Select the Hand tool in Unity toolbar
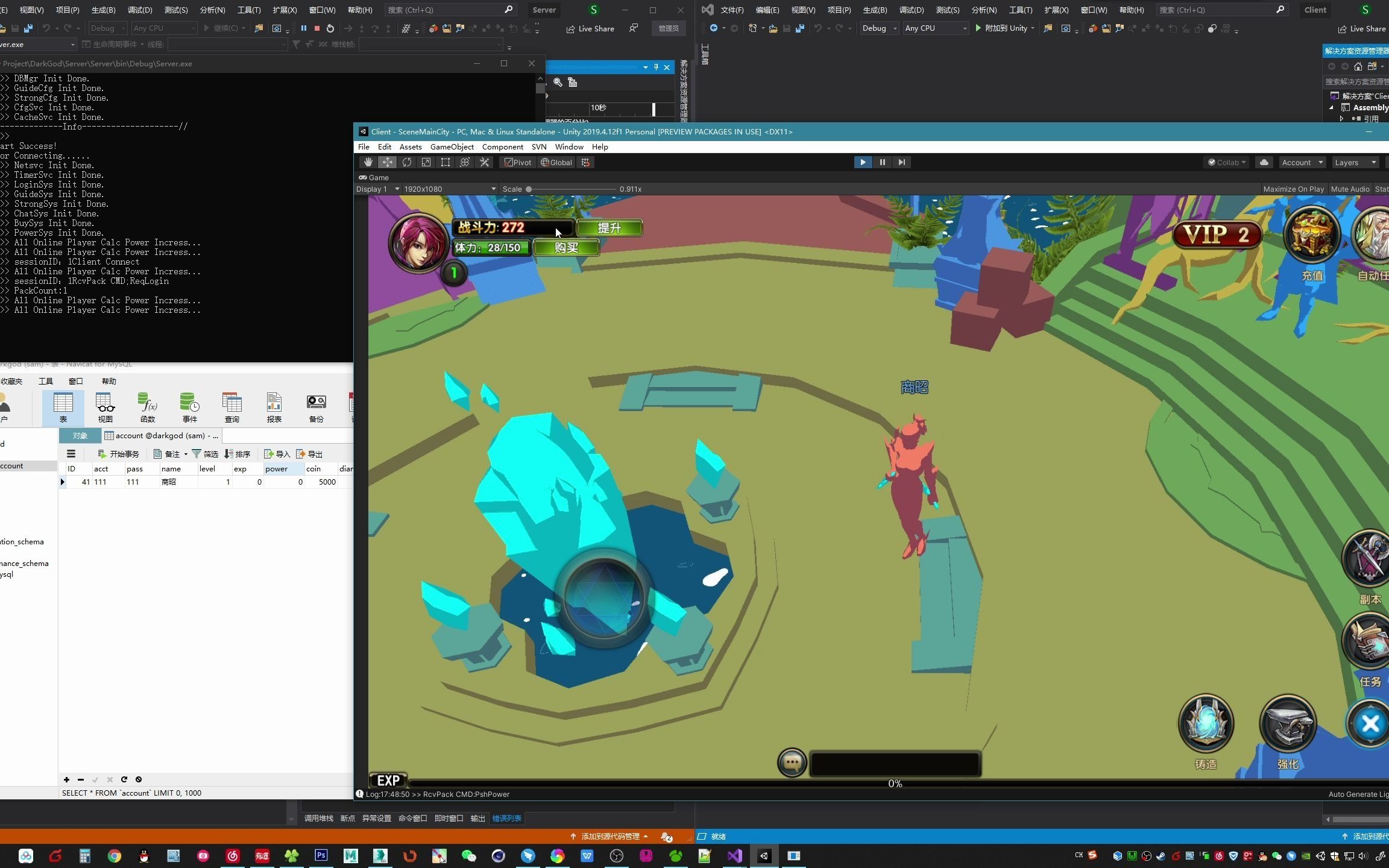The height and width of the screenshot is (868, 1389). coord(368,162)
